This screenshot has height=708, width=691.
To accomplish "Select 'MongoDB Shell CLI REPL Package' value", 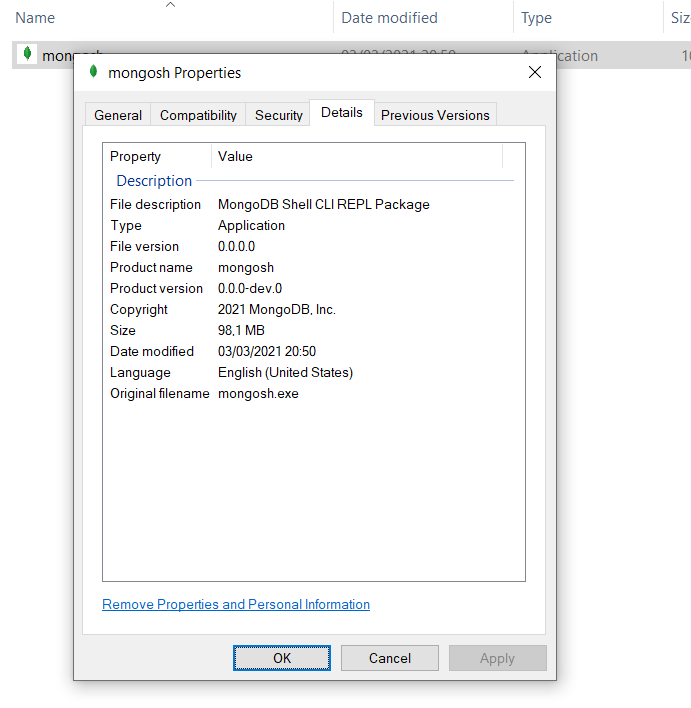I will pos(323,205).
